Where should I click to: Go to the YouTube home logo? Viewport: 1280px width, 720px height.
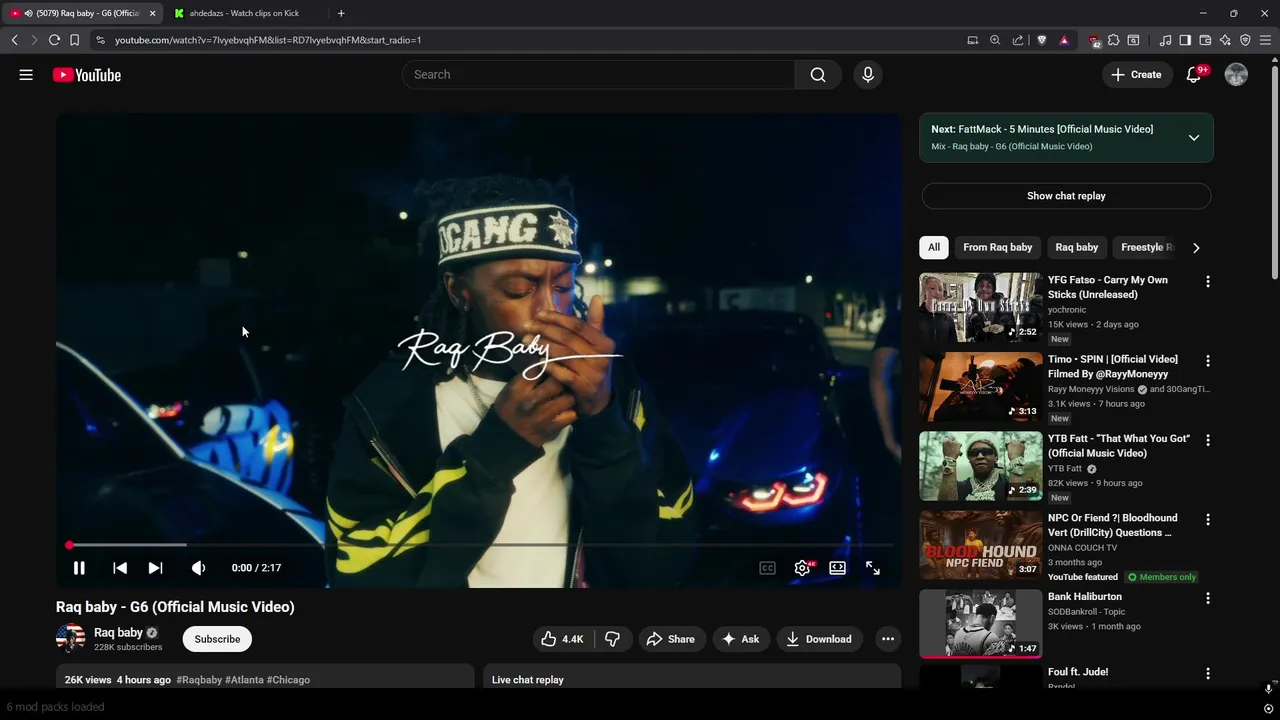click(87, 75)
